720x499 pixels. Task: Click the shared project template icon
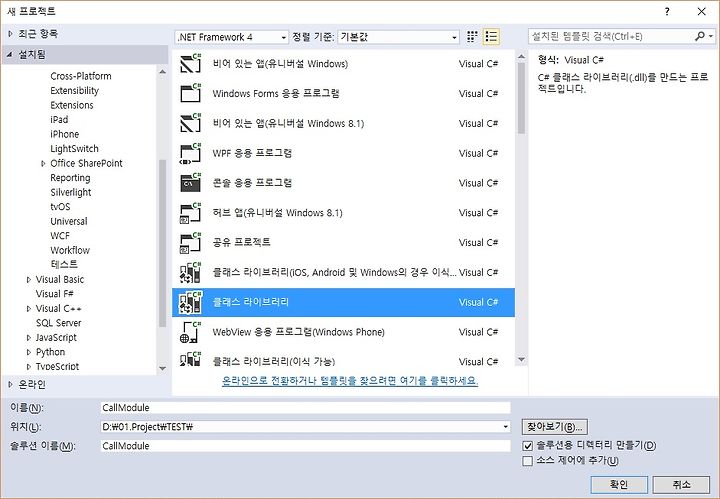point(191,243)
